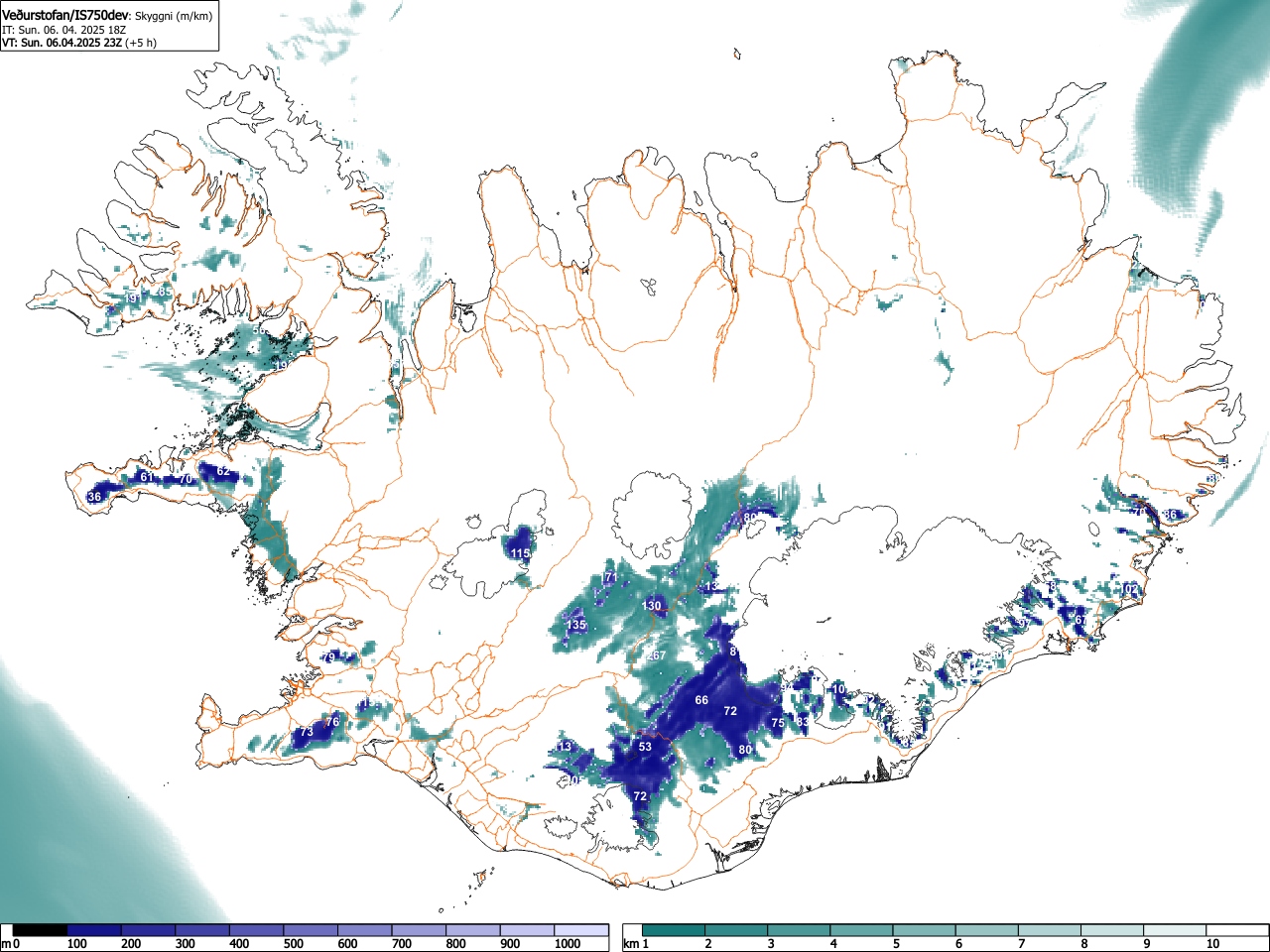
Task: Click the 62 value on the western peninsula
Action: tap(223, 472)
